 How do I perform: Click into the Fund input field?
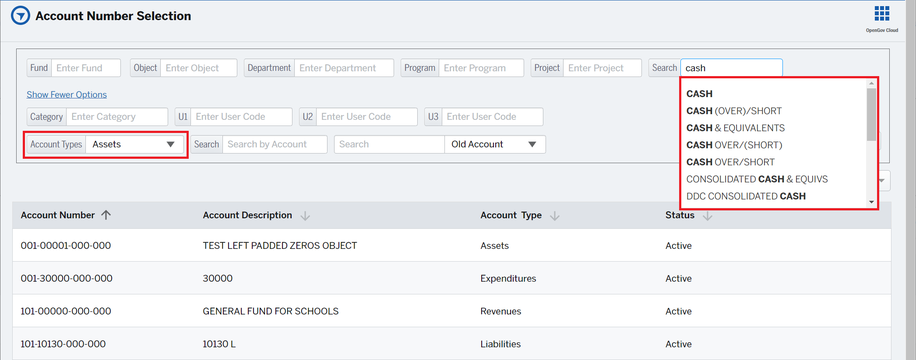86,68
